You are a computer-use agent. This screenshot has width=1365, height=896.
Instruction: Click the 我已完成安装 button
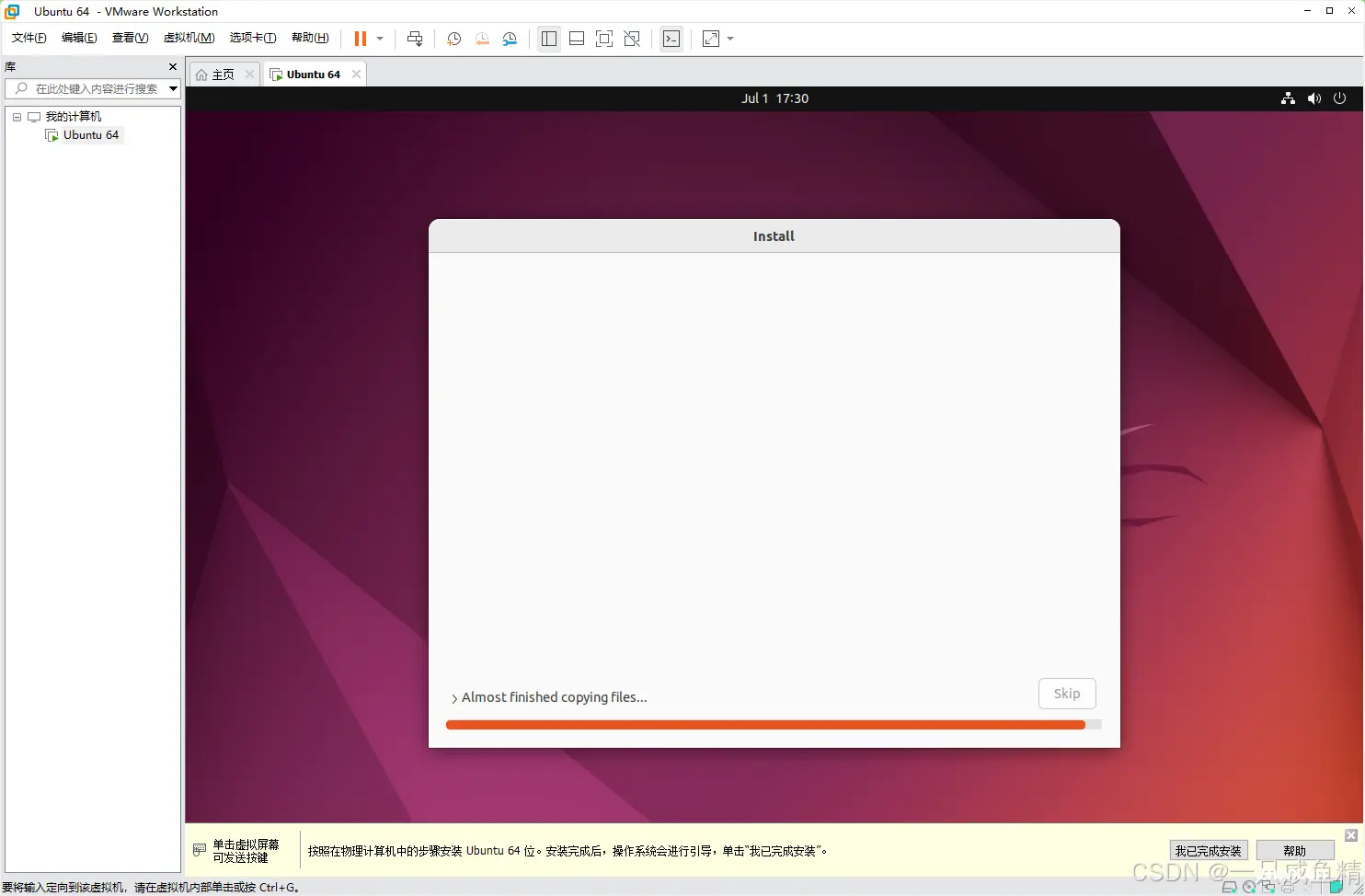coord(1208,851)
